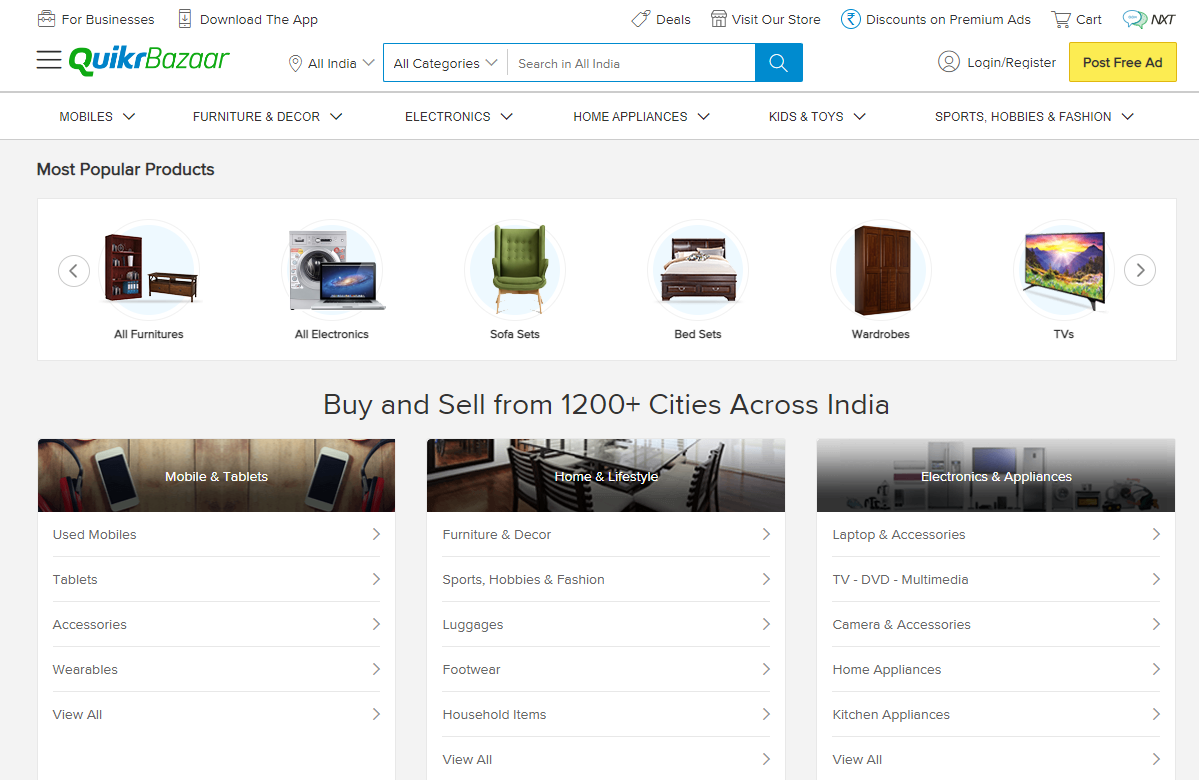Open Wearables category row

coord(216,670)
